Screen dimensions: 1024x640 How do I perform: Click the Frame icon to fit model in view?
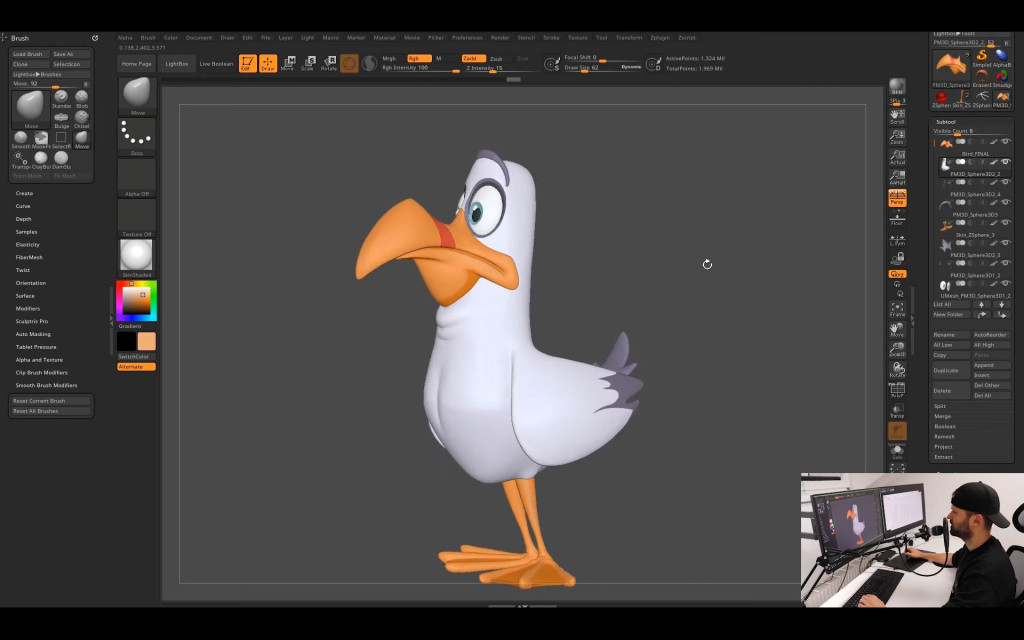pyautogui.click(x=897, y=307)
